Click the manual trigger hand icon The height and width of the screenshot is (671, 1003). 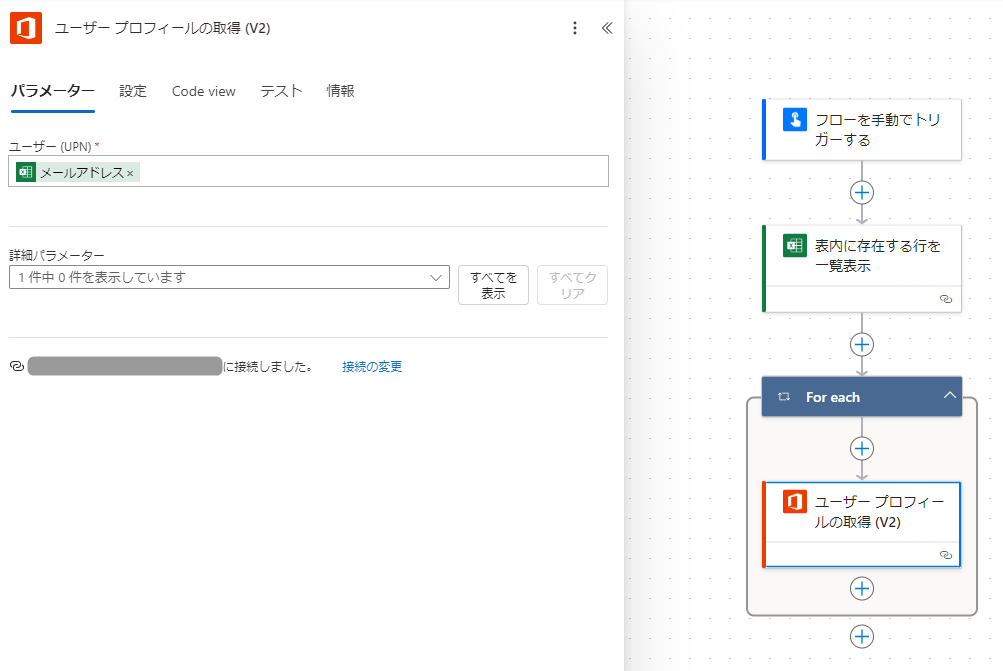click(794, 120)
